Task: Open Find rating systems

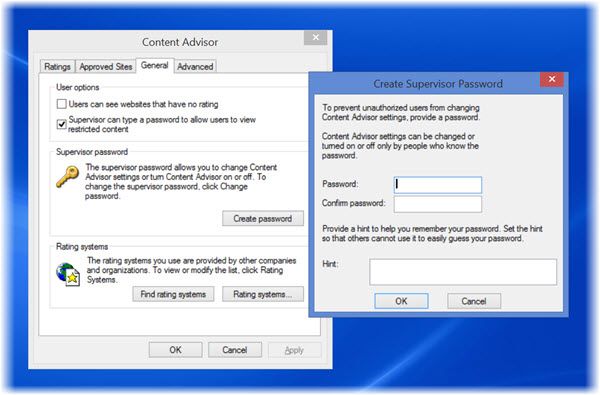Action: pos(173,294)
